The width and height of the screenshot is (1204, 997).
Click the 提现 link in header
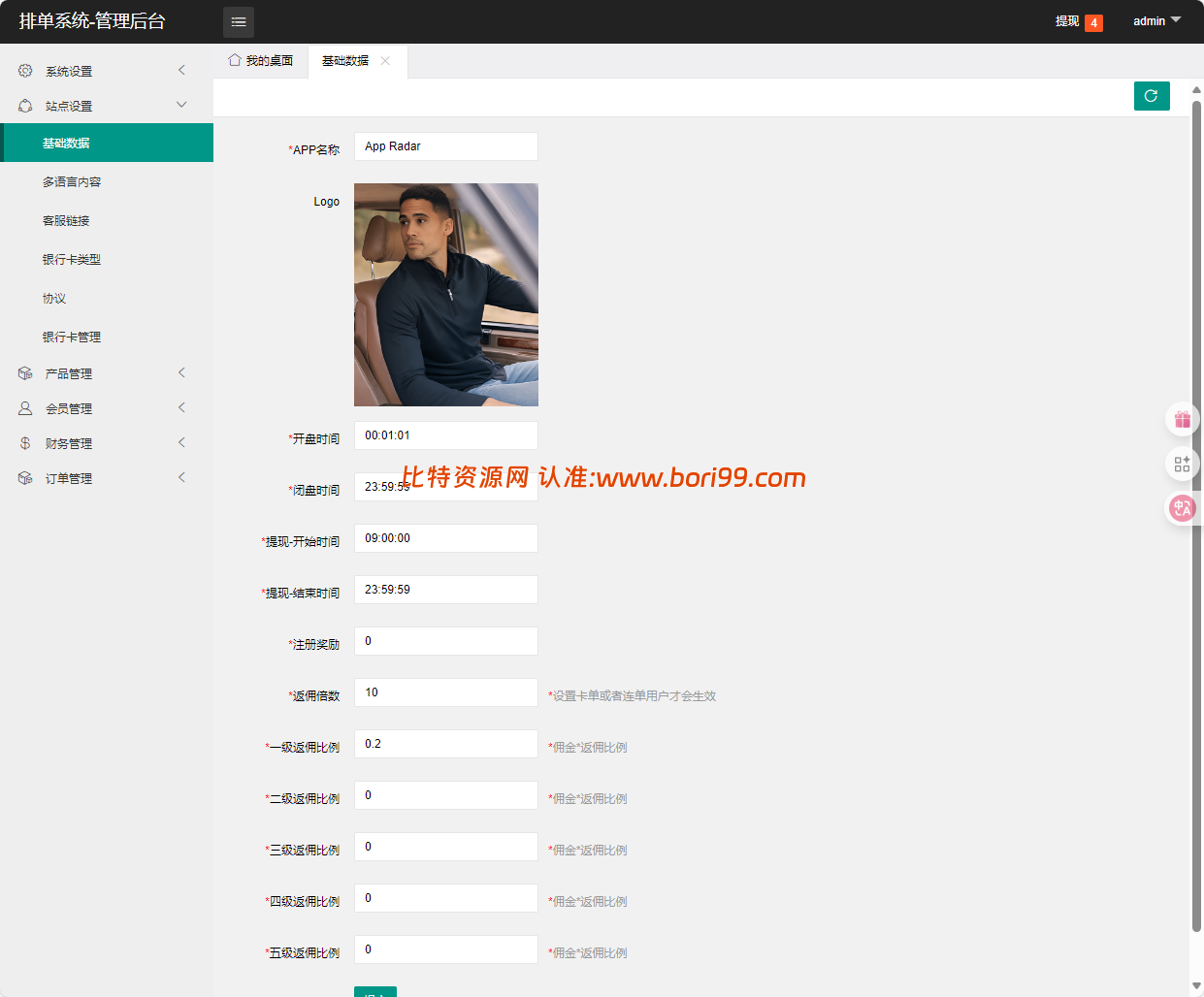1067,21
